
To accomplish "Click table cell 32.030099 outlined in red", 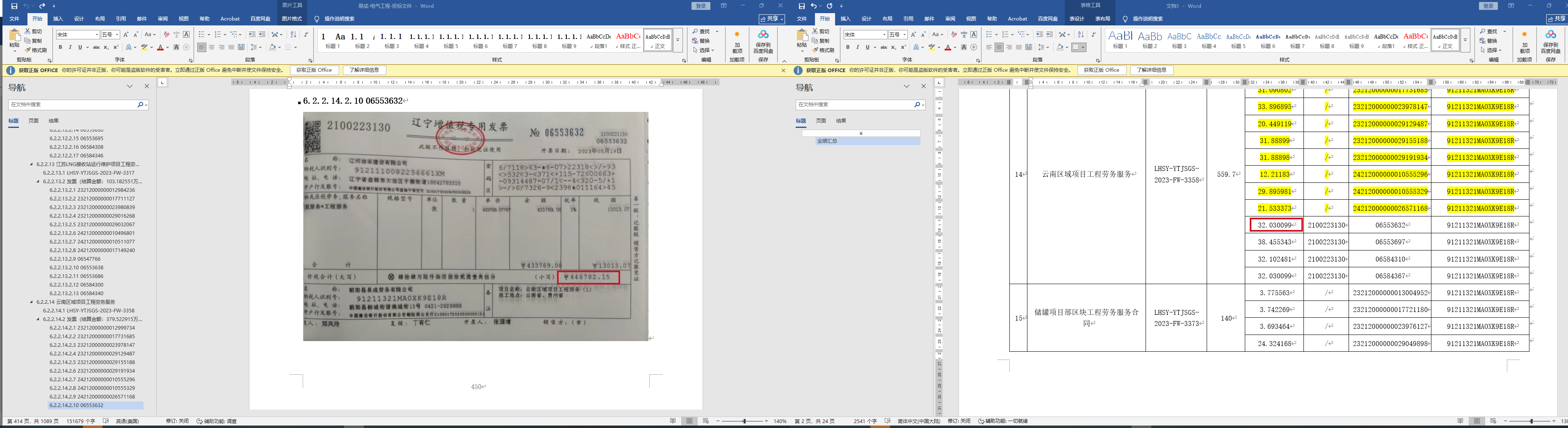I will point(1276,225).
